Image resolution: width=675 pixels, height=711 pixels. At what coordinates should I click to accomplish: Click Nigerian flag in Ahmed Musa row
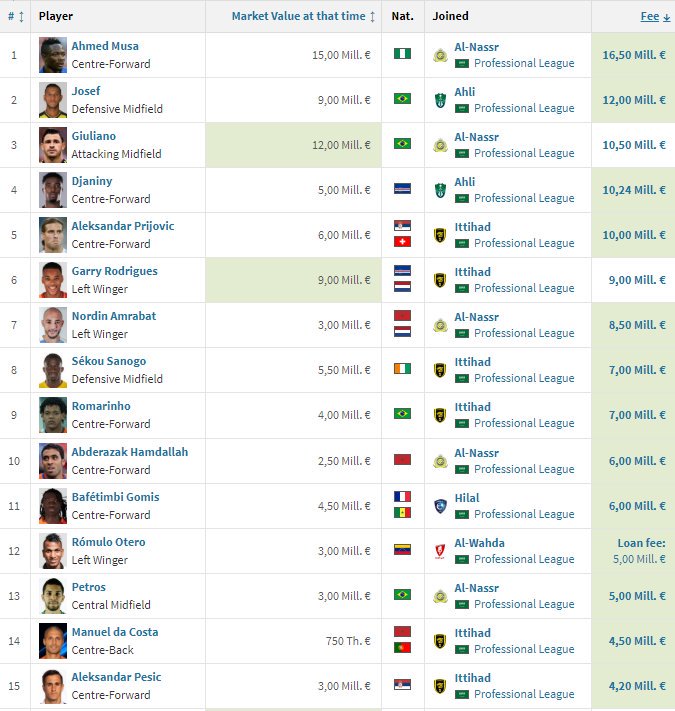click(403, 54)
